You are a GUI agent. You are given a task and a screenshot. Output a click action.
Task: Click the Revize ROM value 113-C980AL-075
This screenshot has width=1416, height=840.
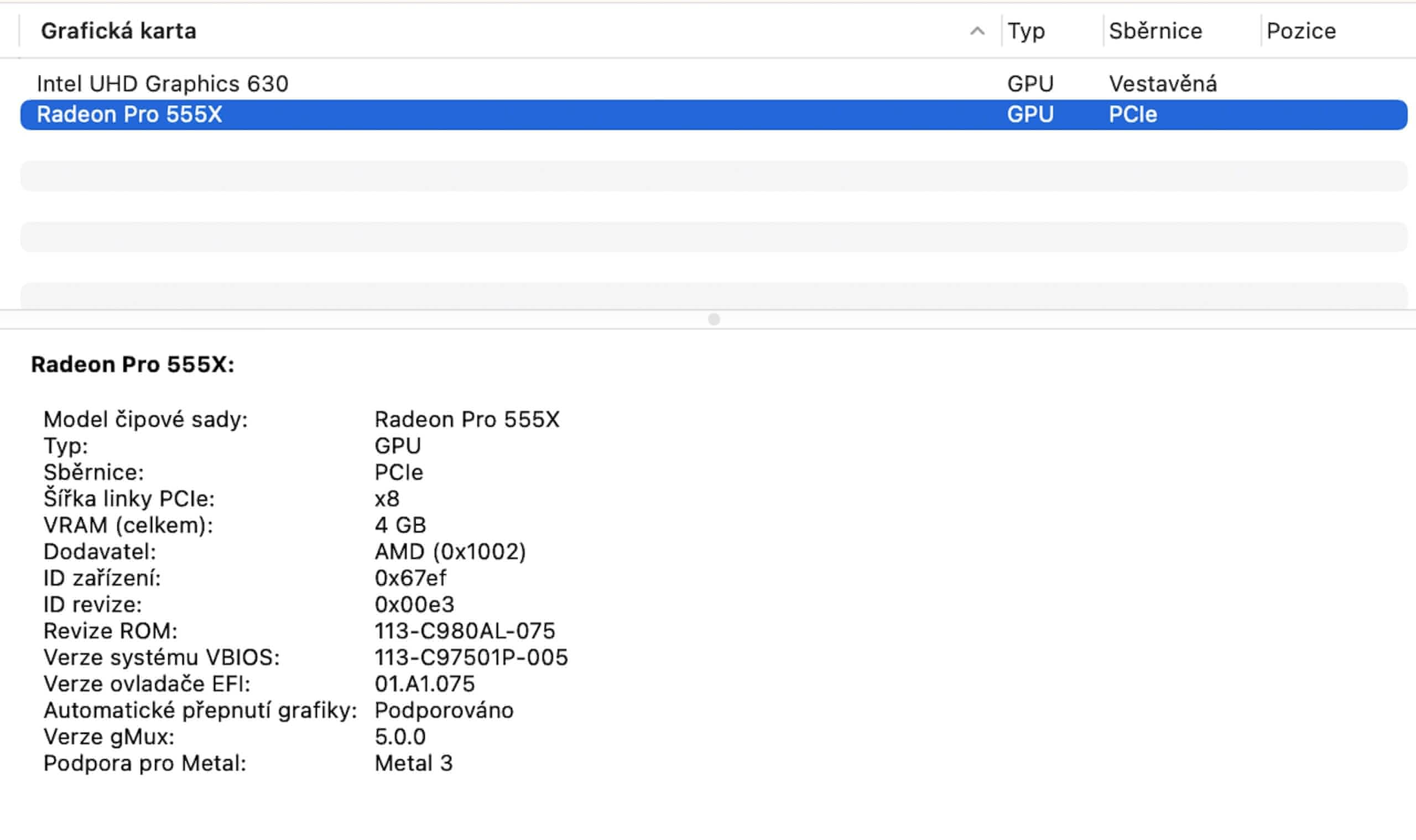coord(464,630)
